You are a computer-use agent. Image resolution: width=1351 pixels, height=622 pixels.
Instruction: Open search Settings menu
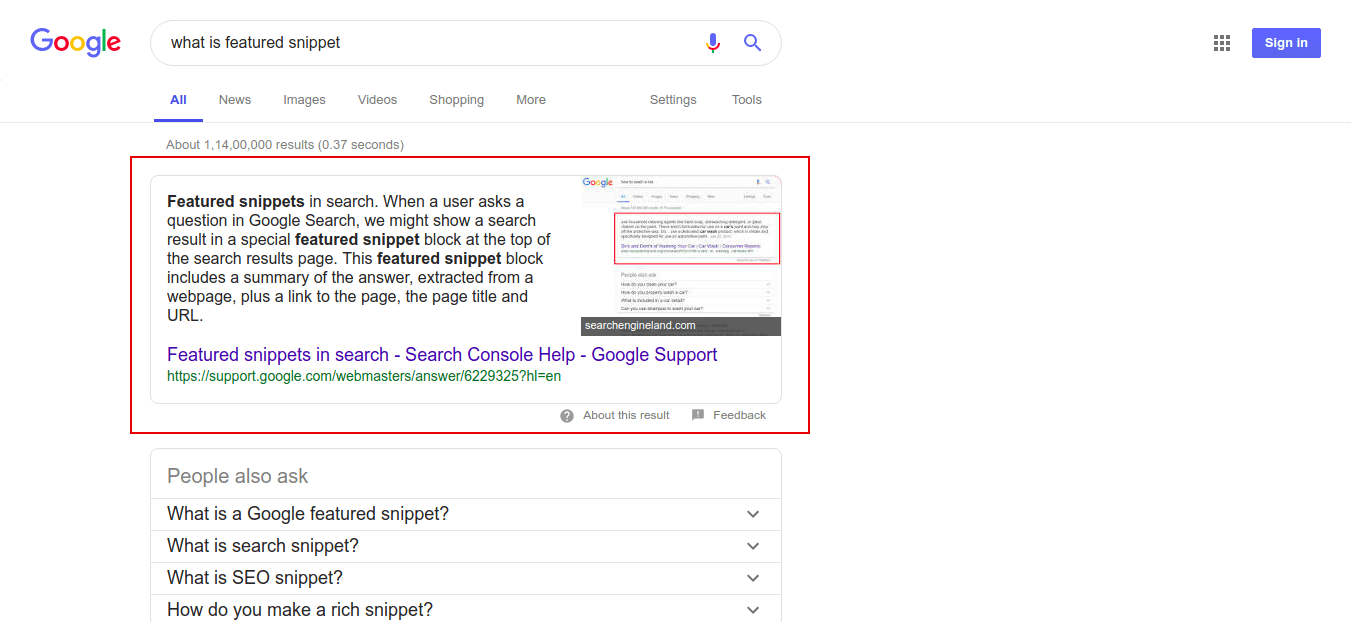click(x=673, y=100)
